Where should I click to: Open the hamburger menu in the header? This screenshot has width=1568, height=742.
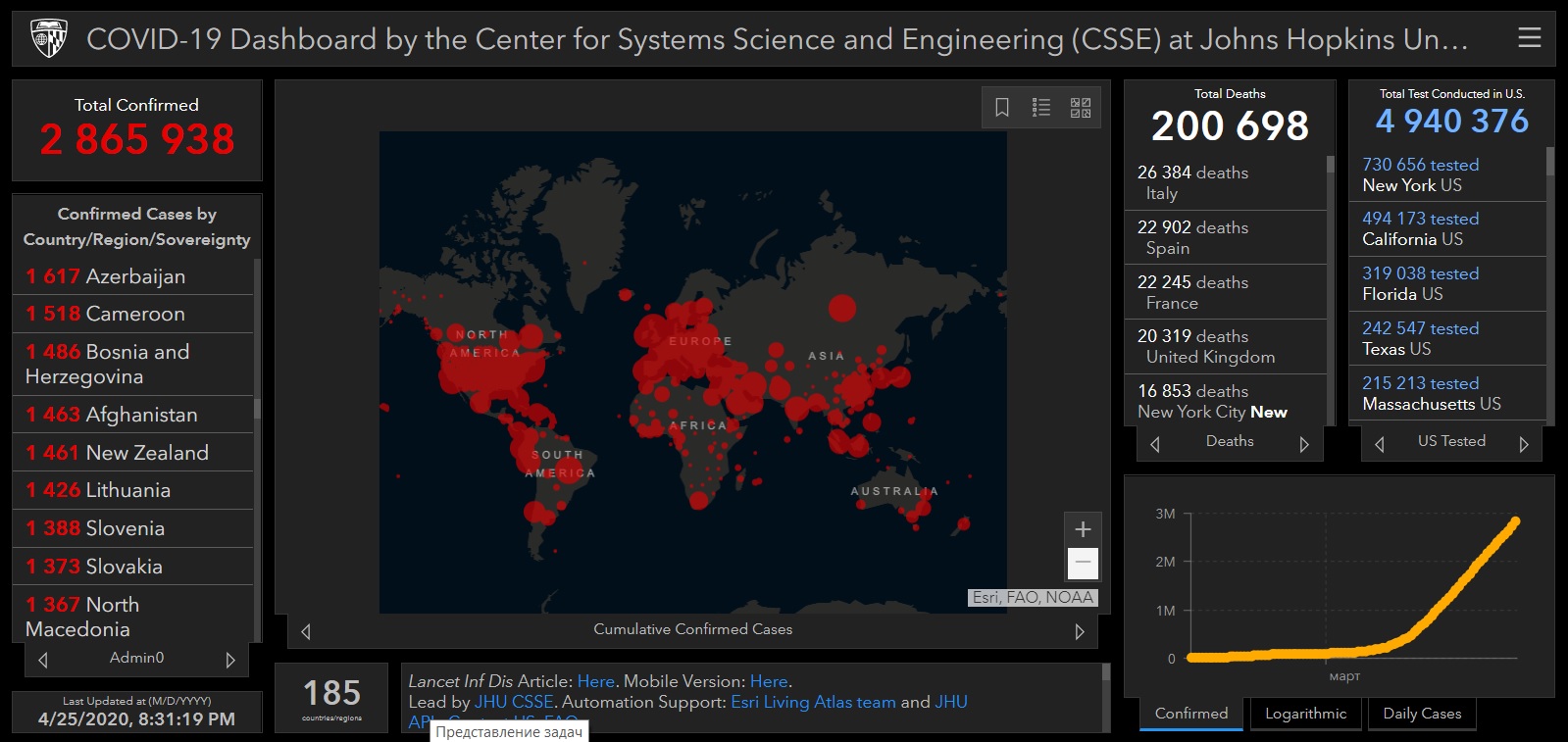click(1529, 38)
